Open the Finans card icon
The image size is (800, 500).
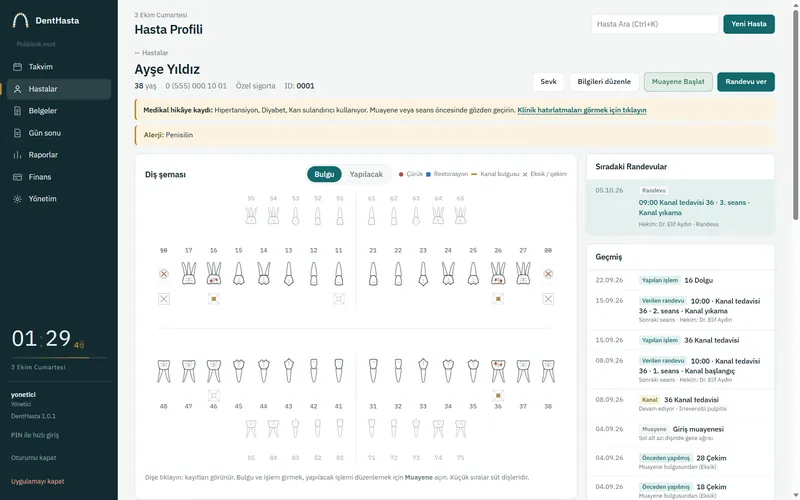pos(17,177)
